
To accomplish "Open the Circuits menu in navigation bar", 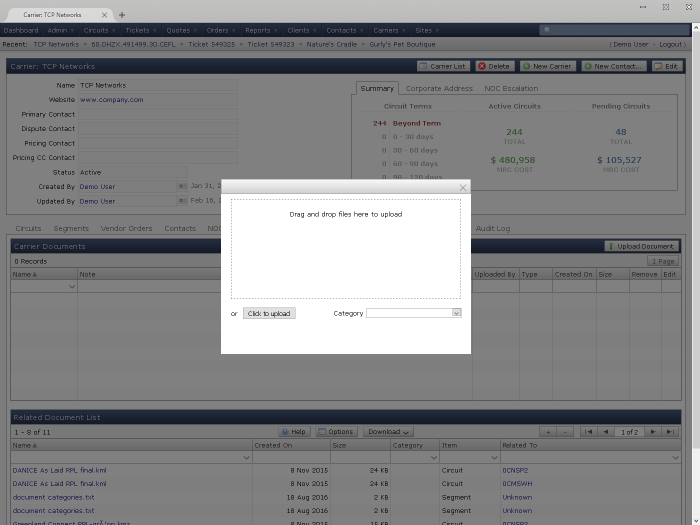I will tap(98, 30).
